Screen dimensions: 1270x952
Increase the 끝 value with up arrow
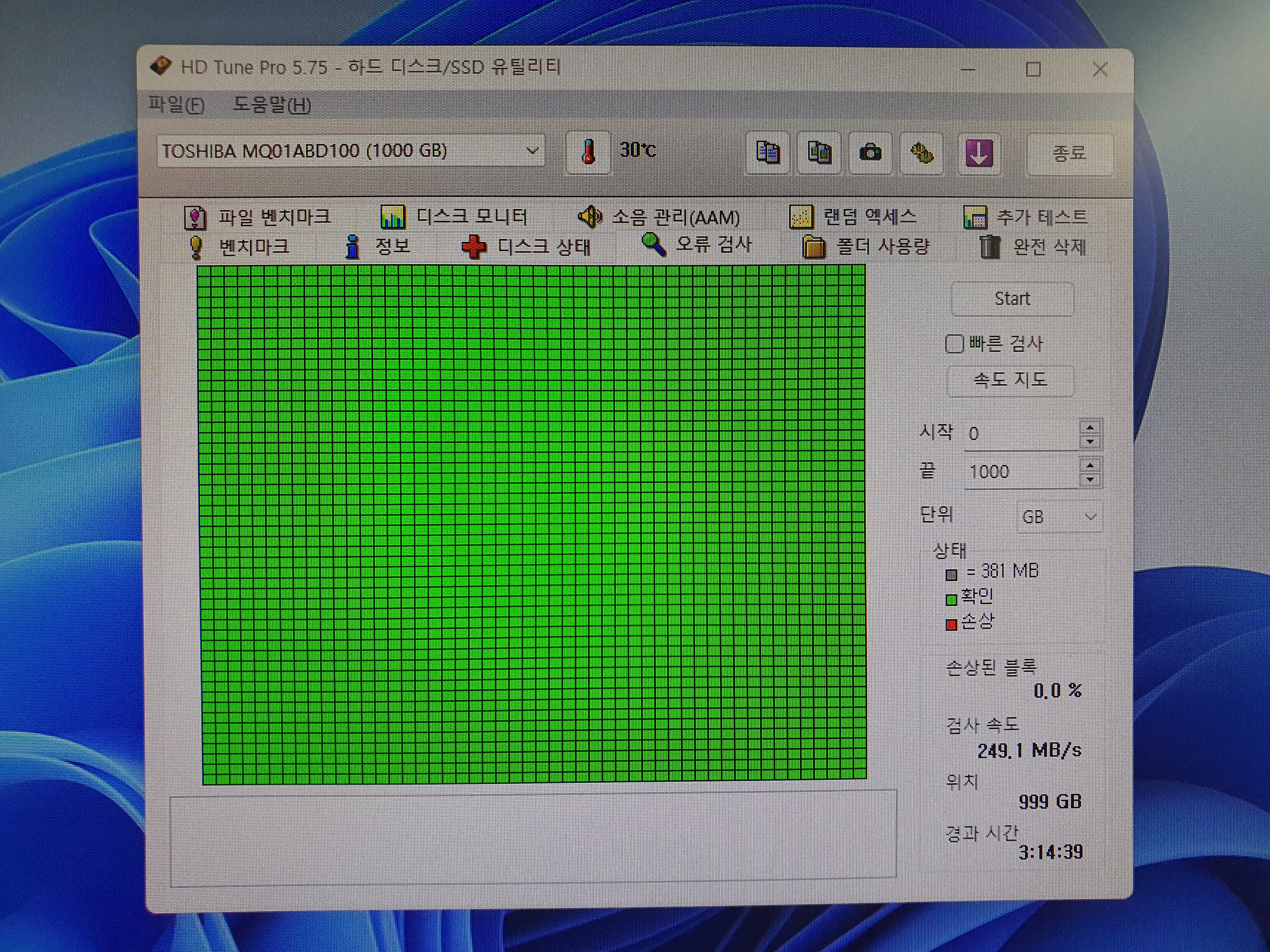point(1090,465)
